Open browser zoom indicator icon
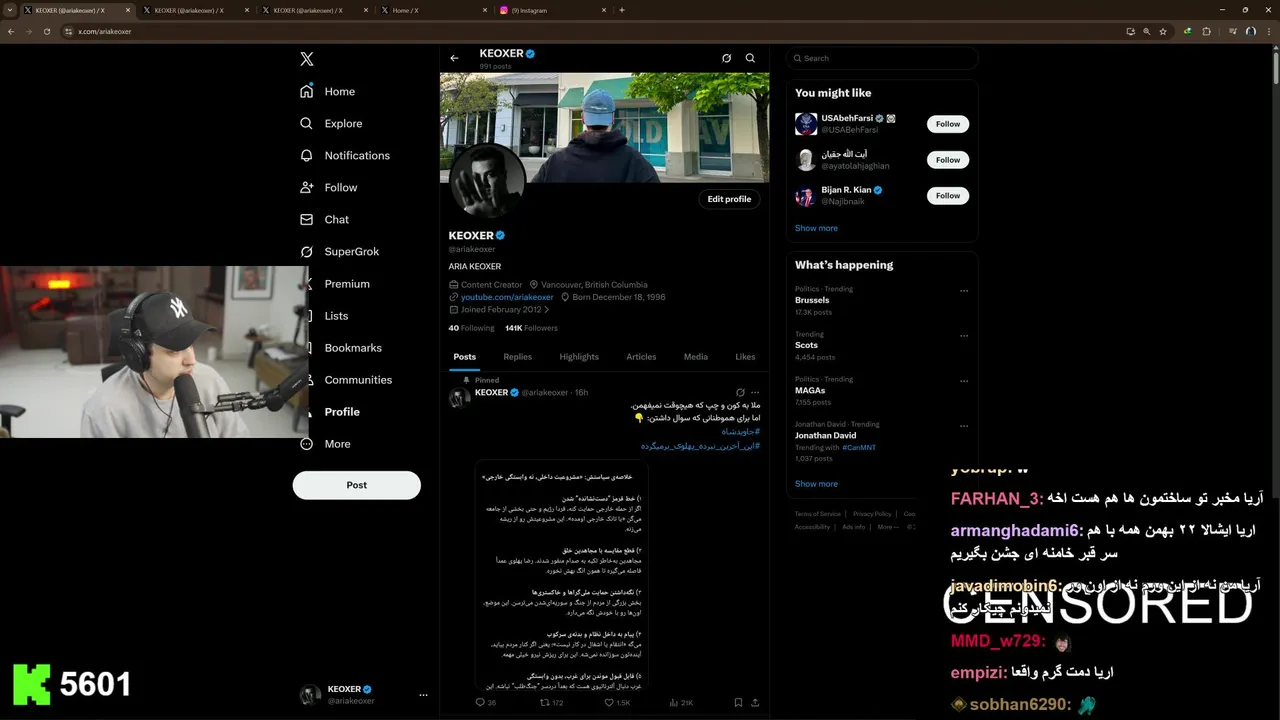Viewport: 1280px width, 720px height. [1146, 31]
